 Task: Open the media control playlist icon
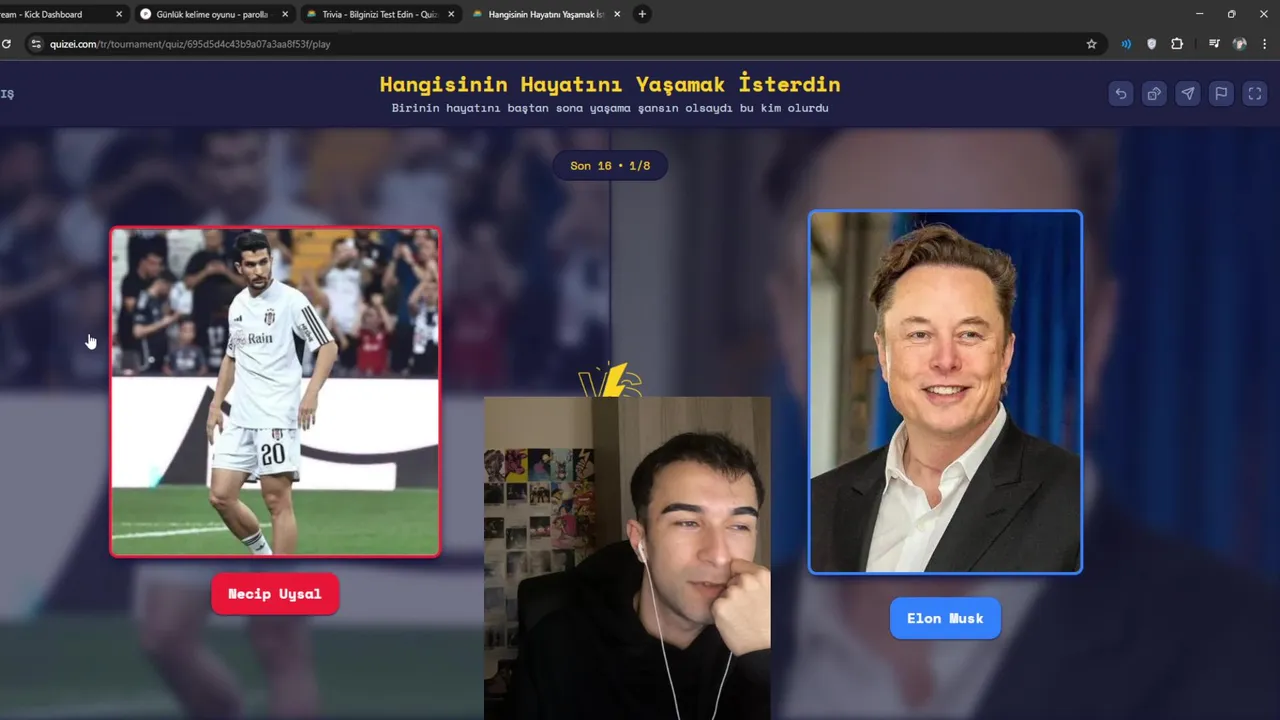pos(1214,44)
